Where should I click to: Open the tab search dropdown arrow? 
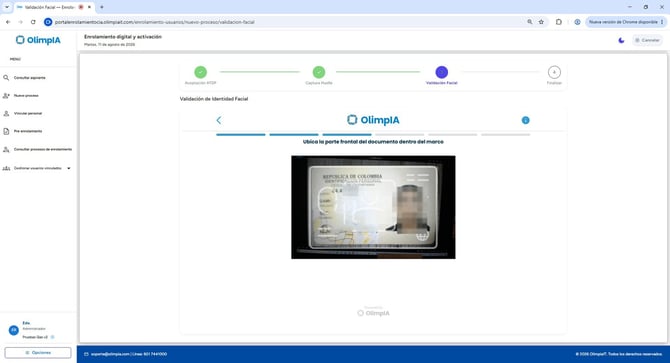click(7, 7)
